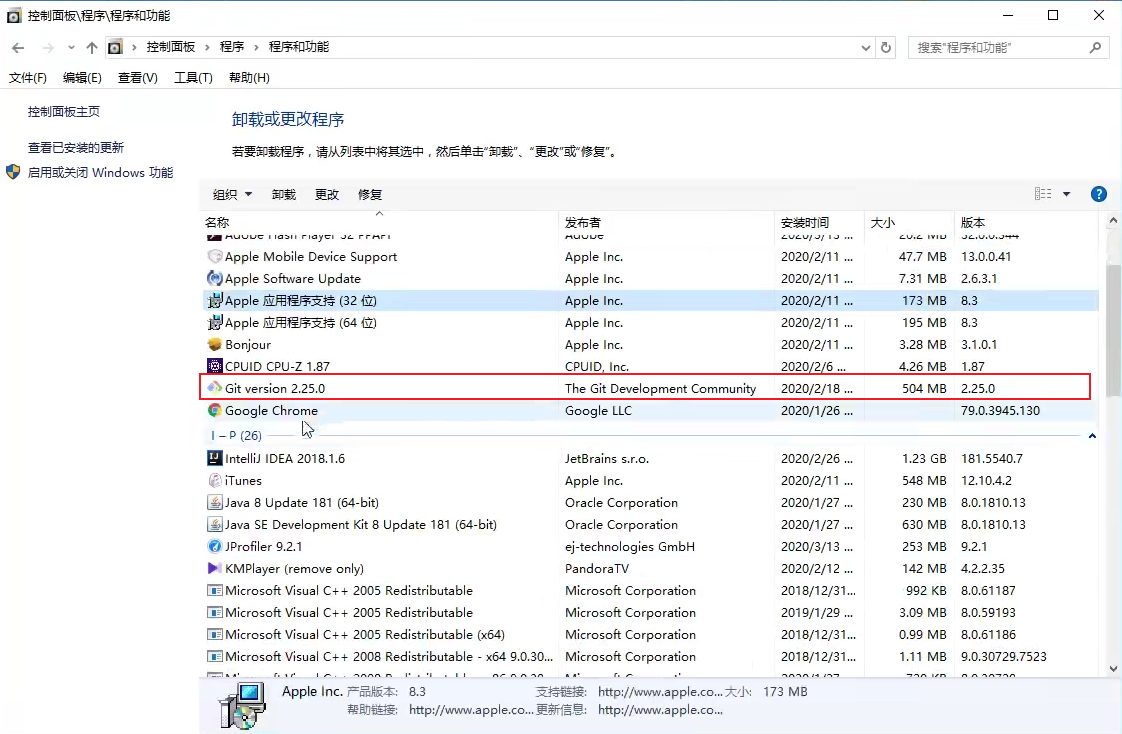This screenshot has width=1122, height=734.
Task: Click the 卸载 button
Action: pyautogui.click(x=283, y=193)
